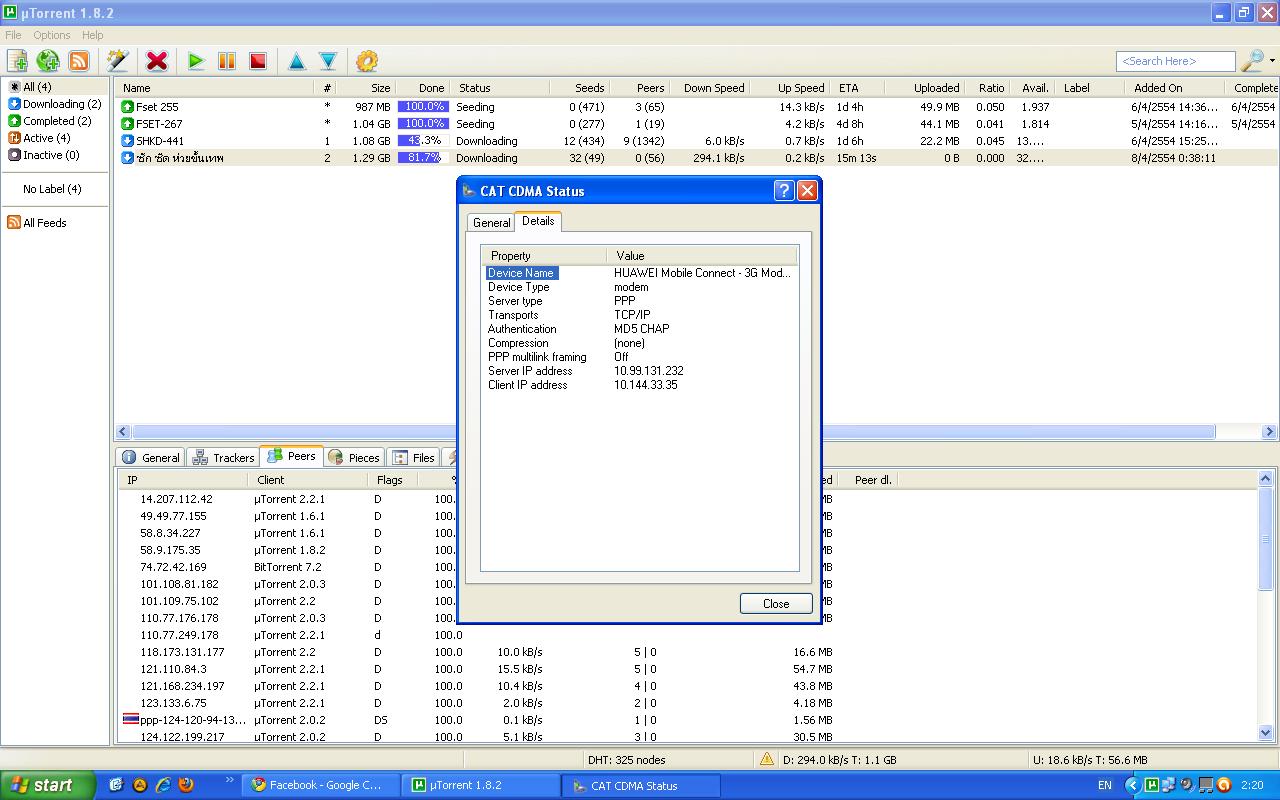
Task: Sort peers by the Client column header
Action: 307,480
